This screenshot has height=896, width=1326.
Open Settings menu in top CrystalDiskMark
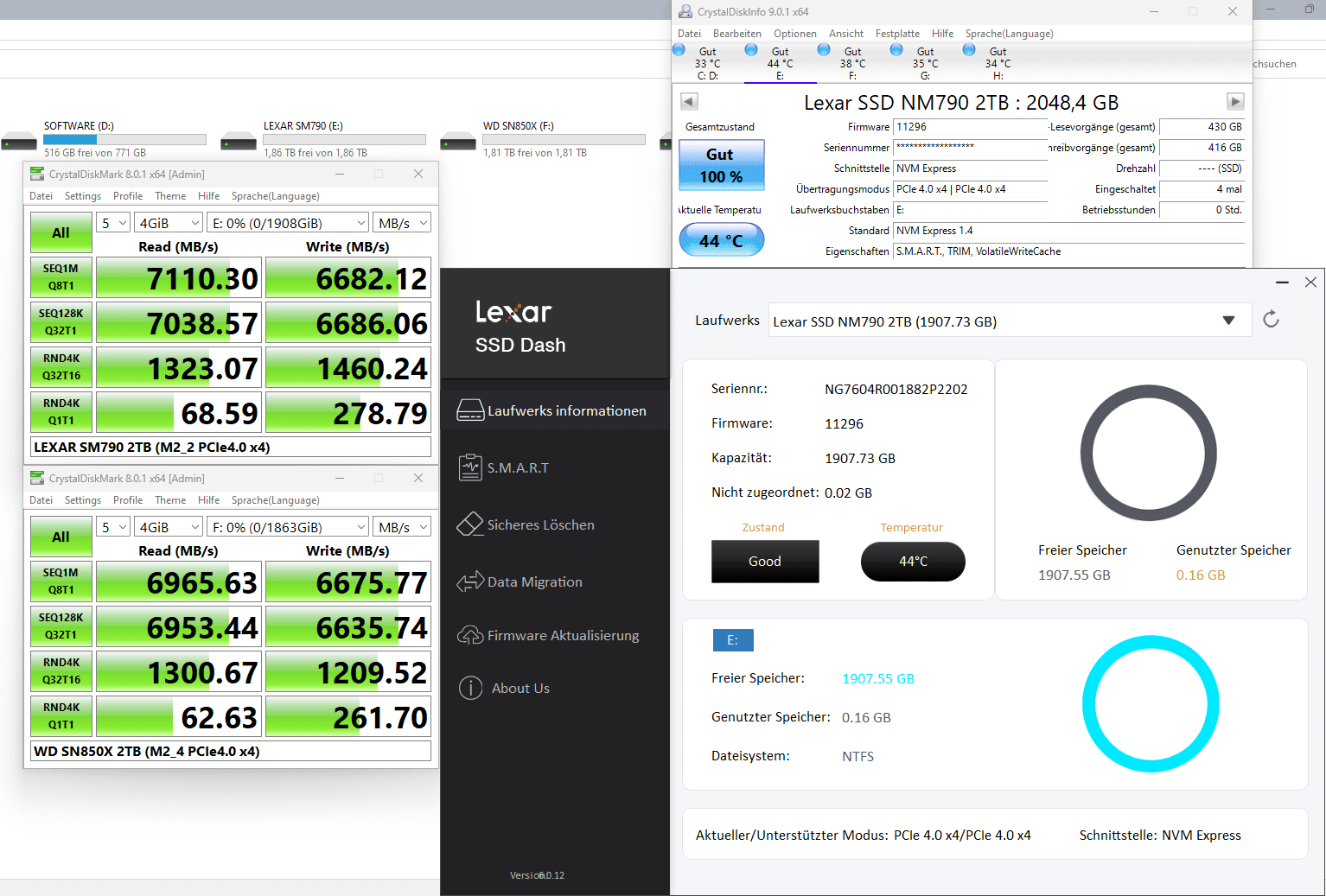pos(83,196)
